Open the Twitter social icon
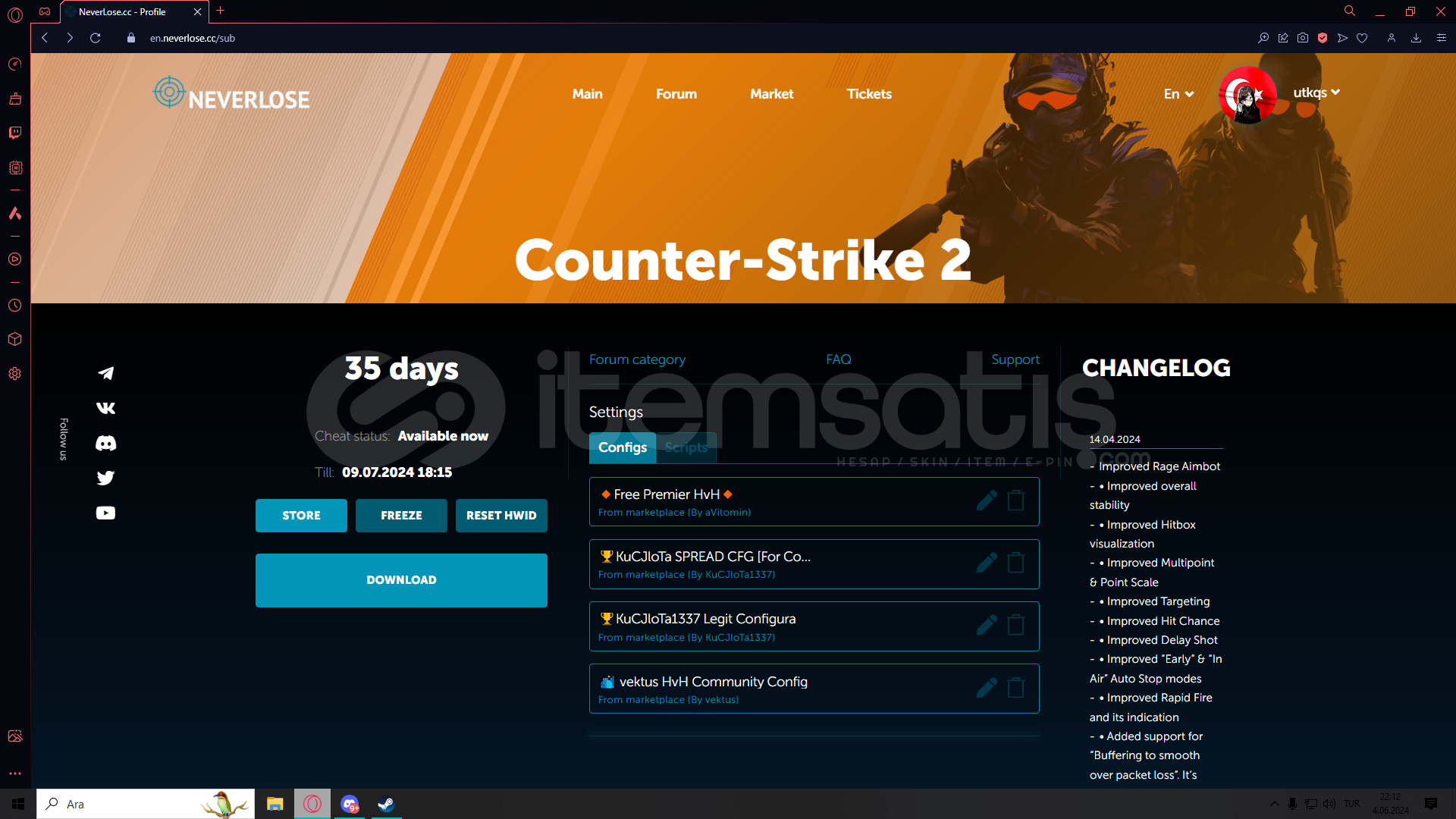The height and width of the screenshot is (819, 1456). [106, 478]
